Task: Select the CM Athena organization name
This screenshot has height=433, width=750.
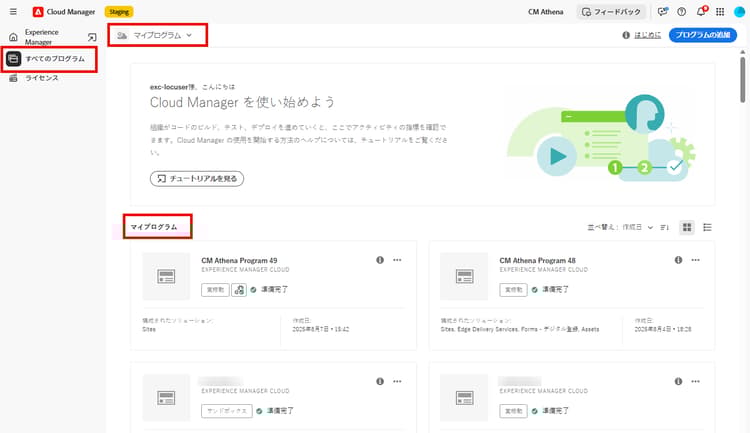Action: [x=545, y=11]
